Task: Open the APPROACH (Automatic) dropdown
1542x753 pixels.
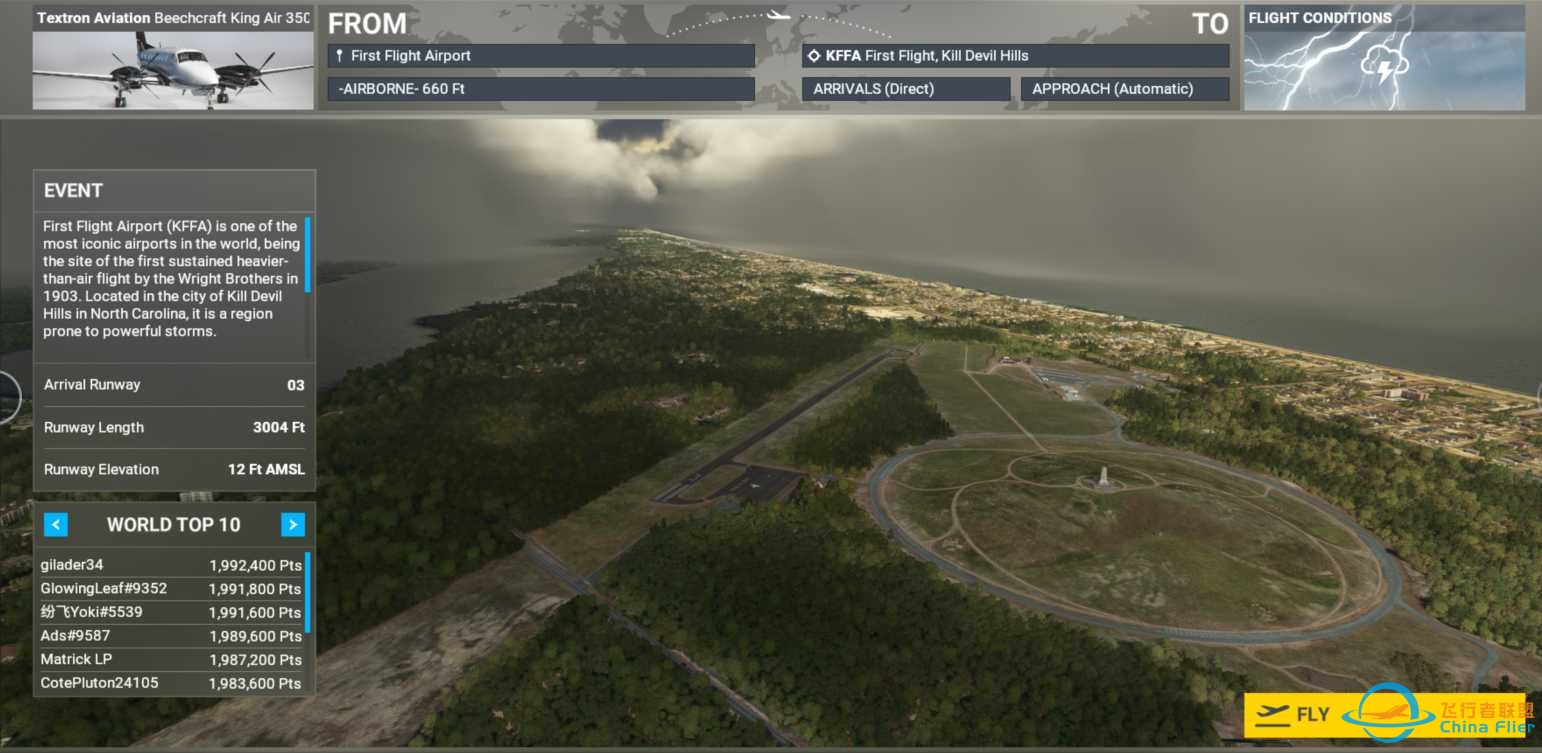Action: tap(1125, 89)
